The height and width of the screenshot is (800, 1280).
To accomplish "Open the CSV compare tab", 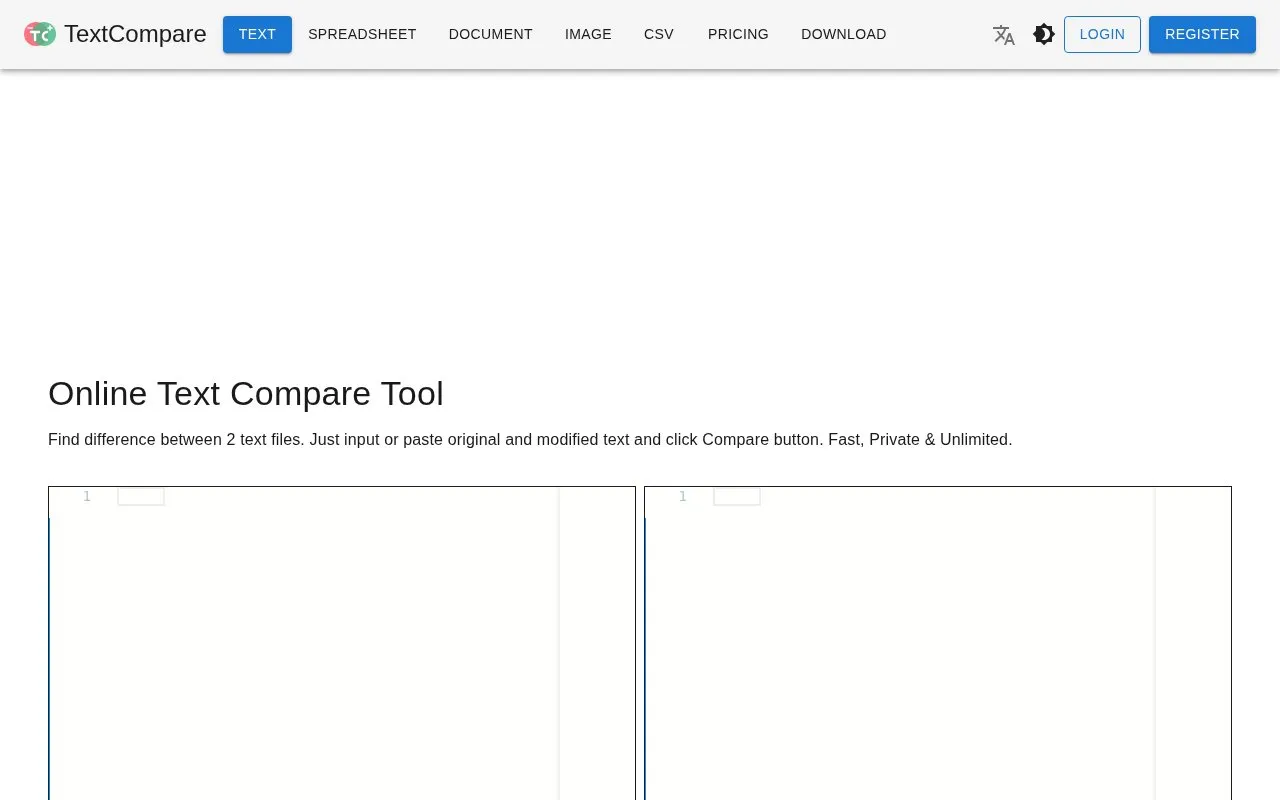I will coord(659,34).
